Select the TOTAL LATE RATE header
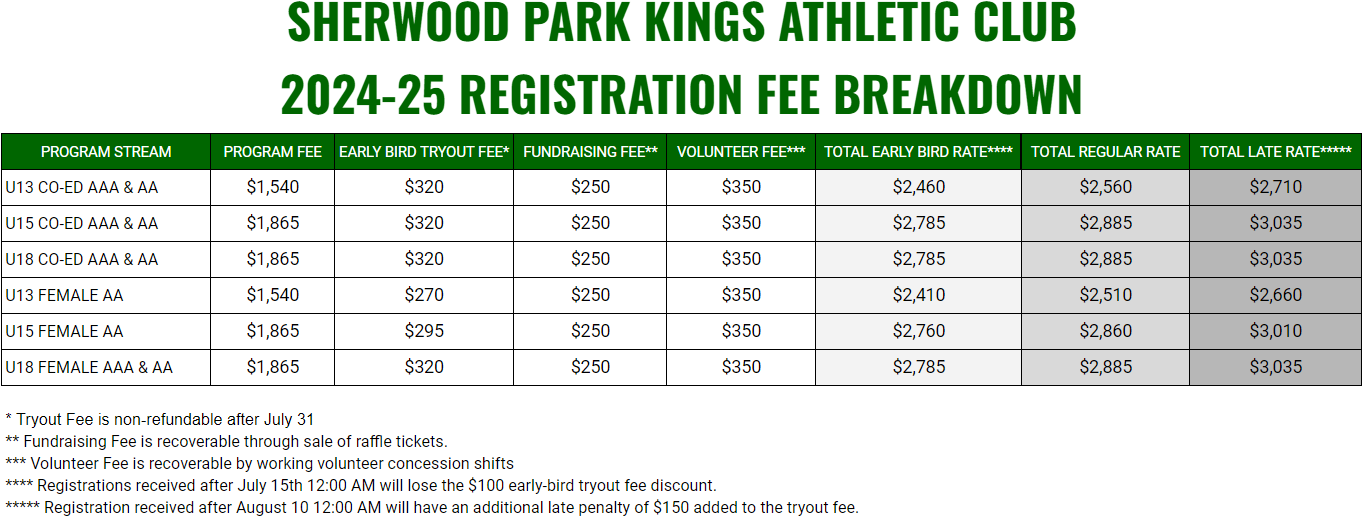This screenshot has width=1364, height=519. pyautogui.click(x=1276, y=152)
